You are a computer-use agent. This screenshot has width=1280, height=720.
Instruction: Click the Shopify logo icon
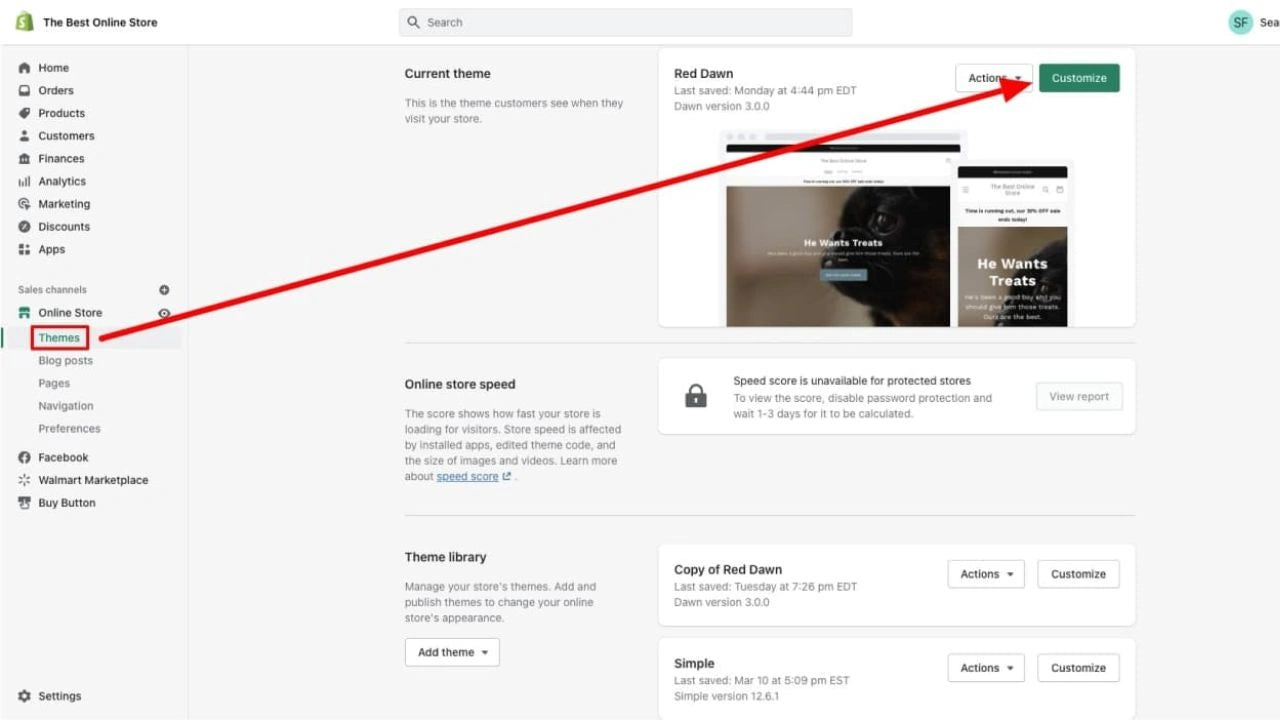point(24,22)
